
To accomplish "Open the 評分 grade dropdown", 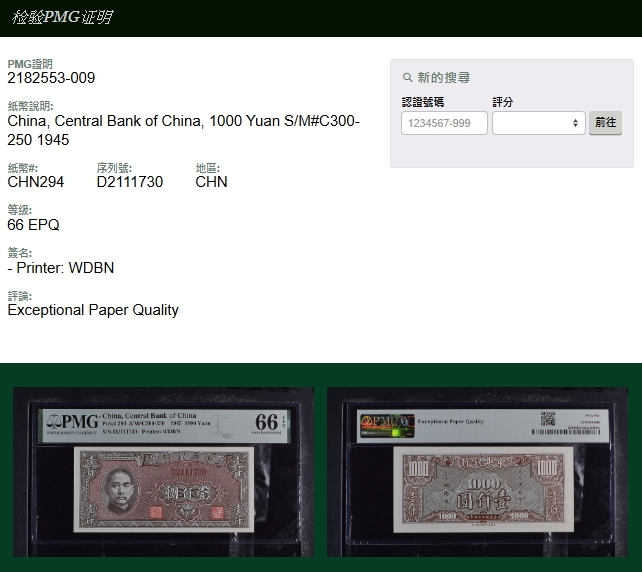I will tap(538, 123).
